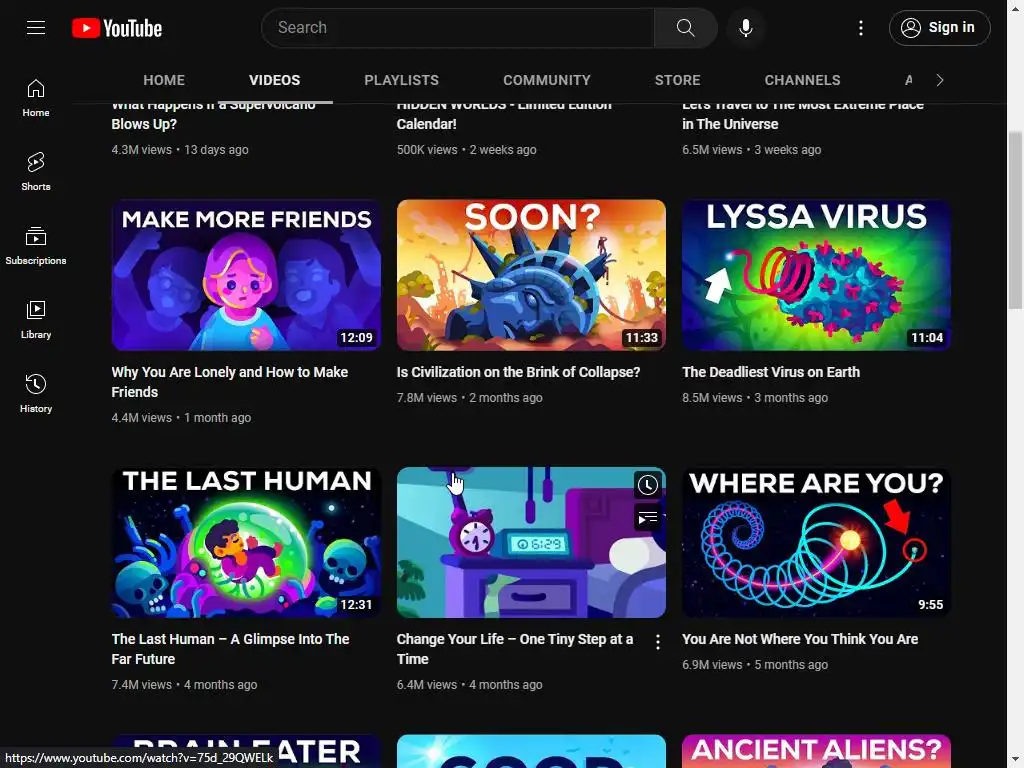1024x768 pixels.
Task: Open the LYSSA VIRUS video thumbnail
Action: pos(816,275)
